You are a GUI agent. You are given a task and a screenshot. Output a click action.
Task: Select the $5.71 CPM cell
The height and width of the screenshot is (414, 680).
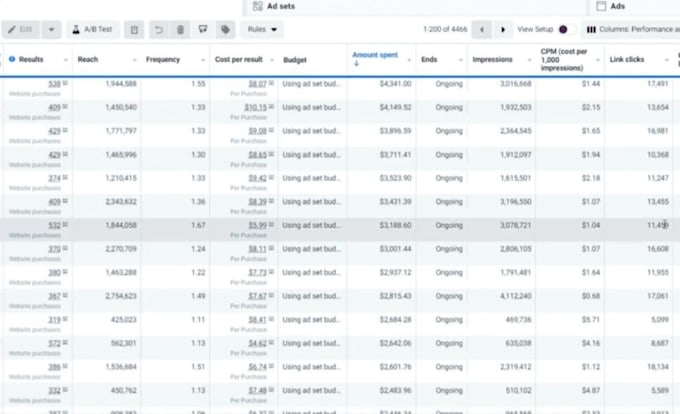tap(591, 319)
